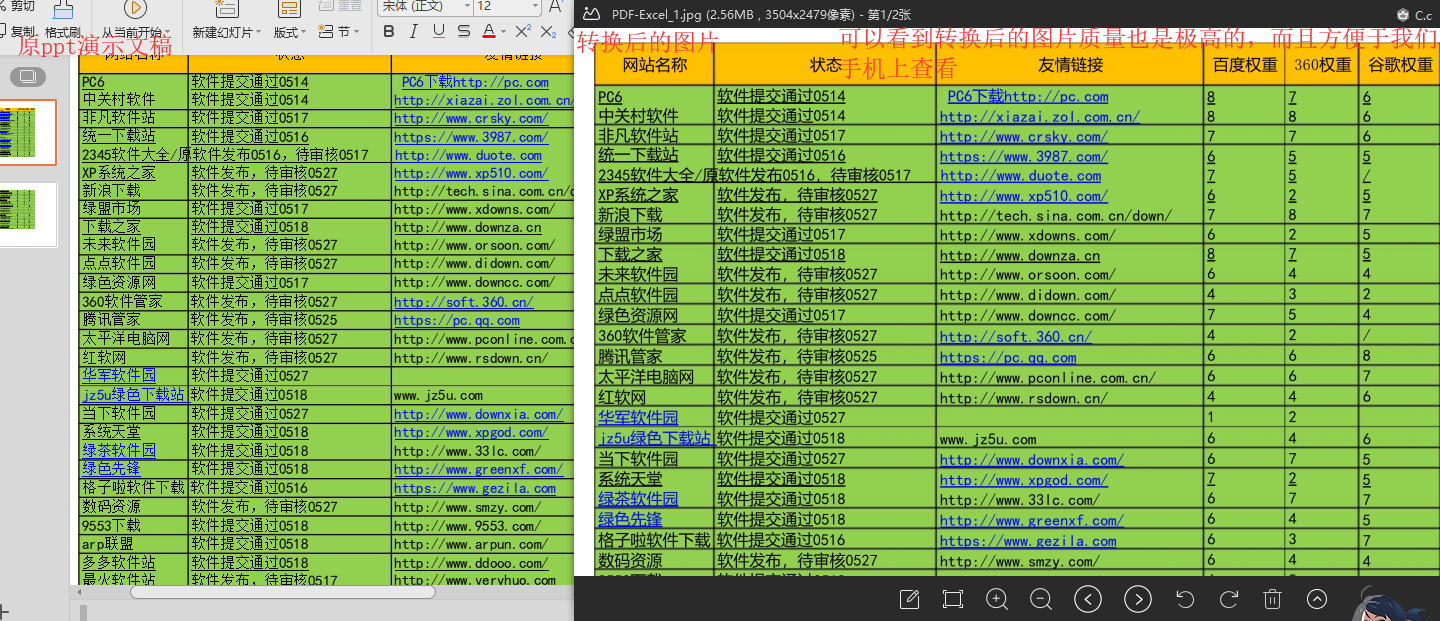
Task: Expand the 从当前开始 dropdown arrow
Action: pyautogui.click(x=167, y=32)
